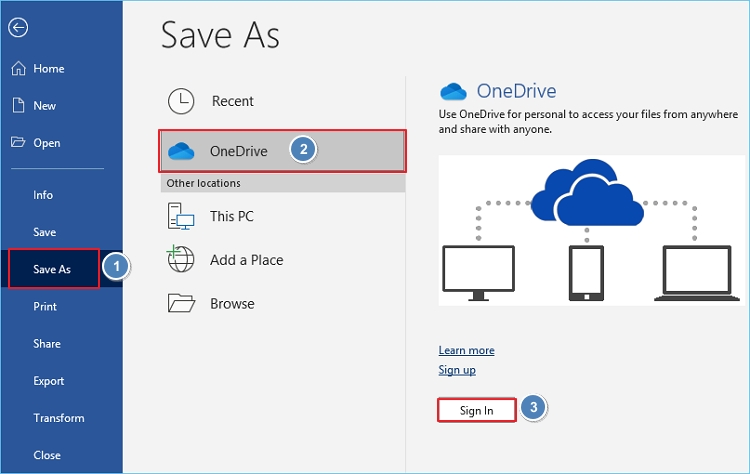The image size is (750, 474).
Task: Click the Learn more link
Action: click(466, 350)
